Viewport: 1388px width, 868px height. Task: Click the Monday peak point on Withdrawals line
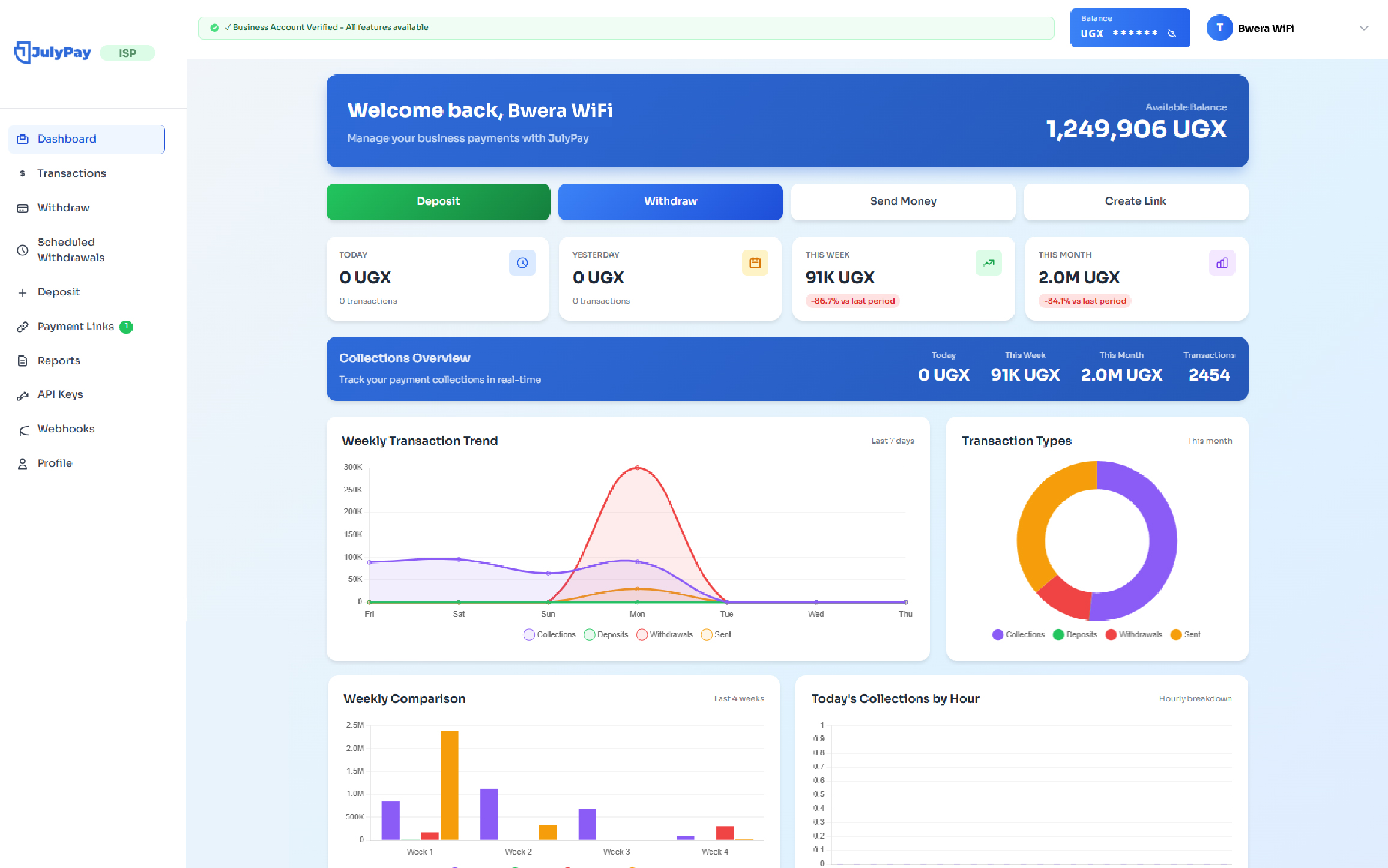click(637, 468)
